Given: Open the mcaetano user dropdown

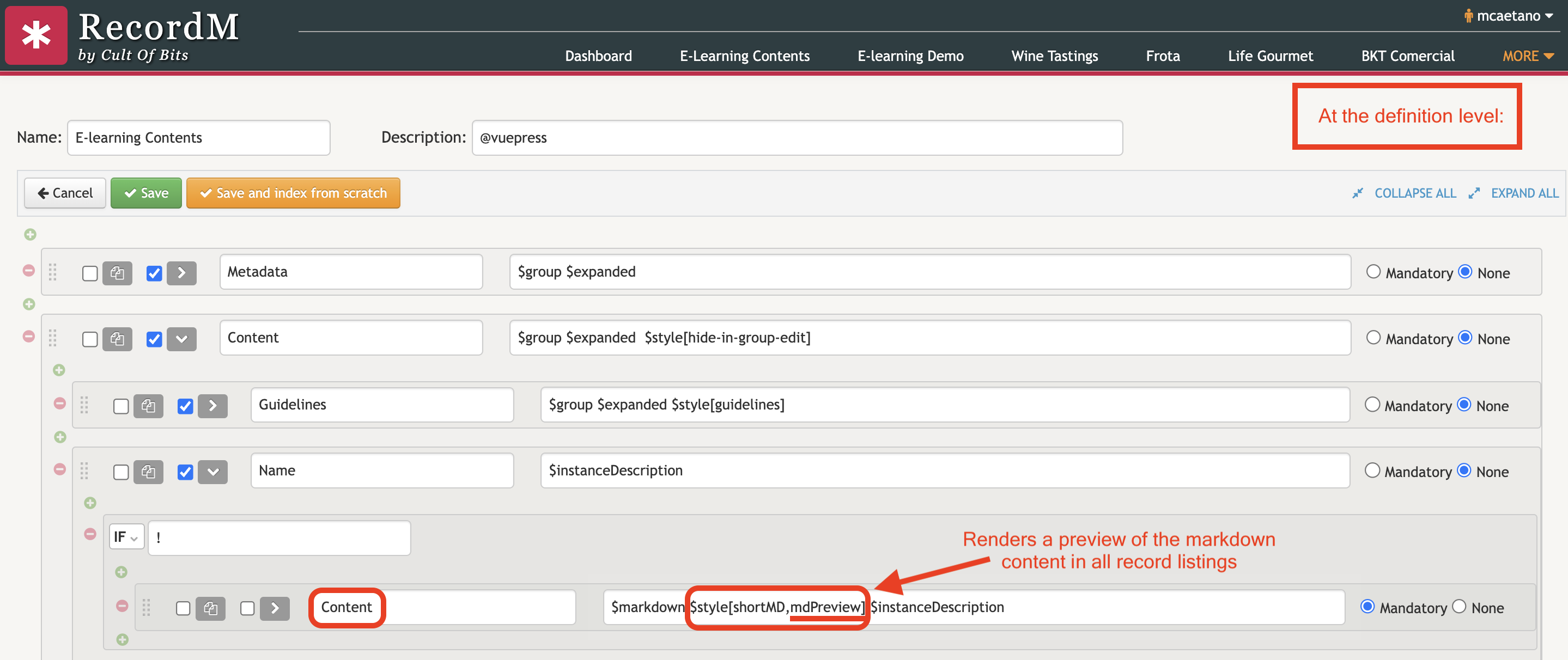Looking at the screenshot, I should pyautogui.click(x=1509, y=16).
